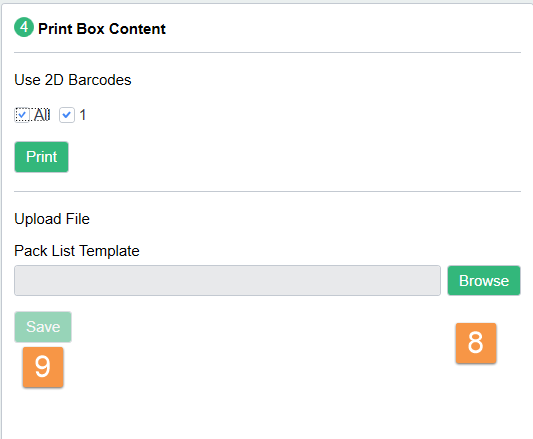Click the Upload File section label
533x439 pixels.
pos(52,219)
